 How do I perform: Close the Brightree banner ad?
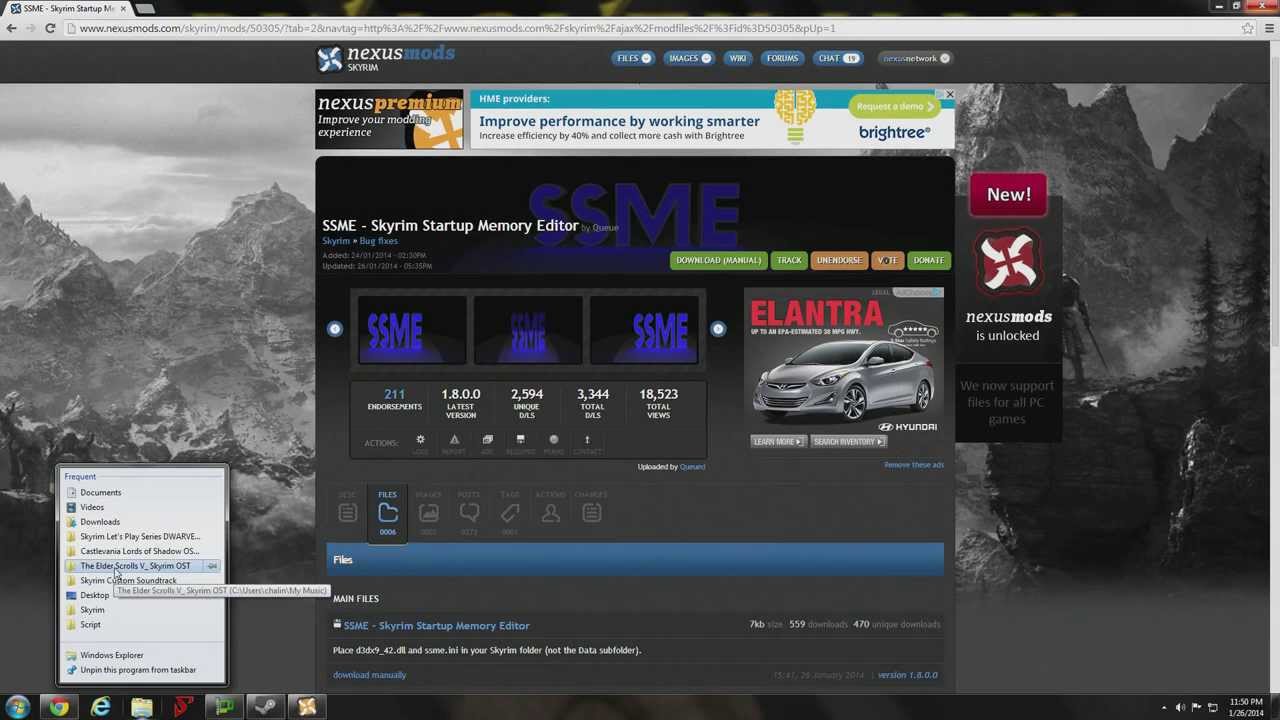(x=949, y=95)
